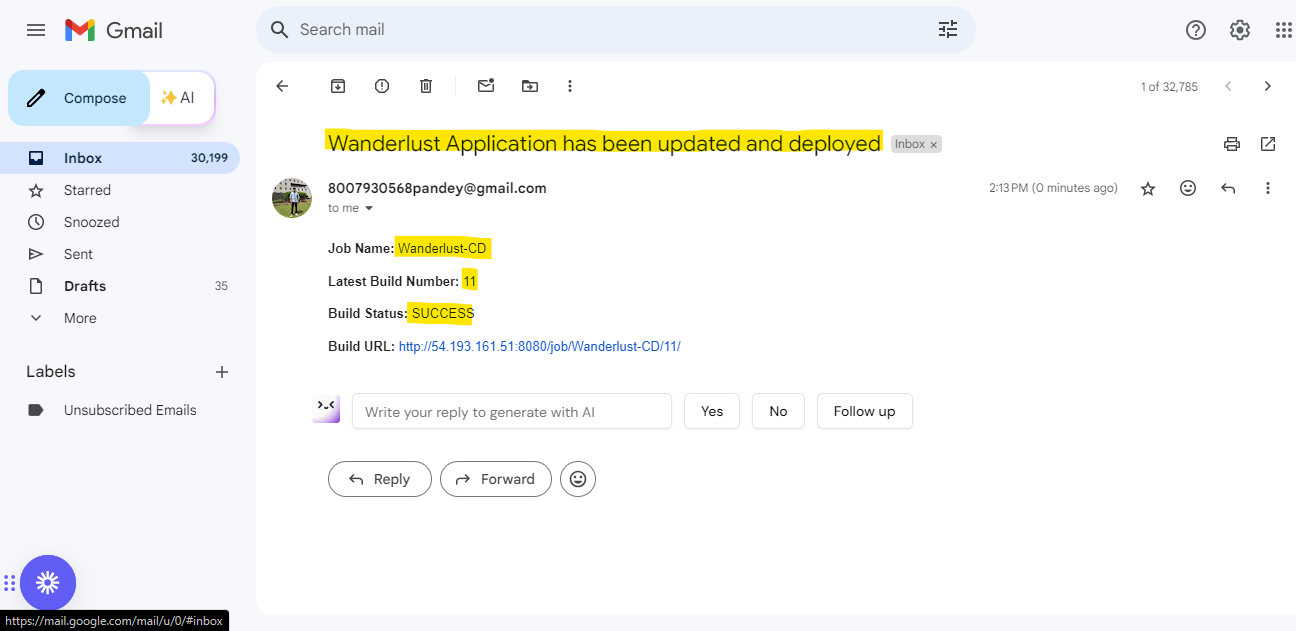The width and height of the screenshot is (1296, 631).
Task: Open the Starred folder
Action: [120, 190]
